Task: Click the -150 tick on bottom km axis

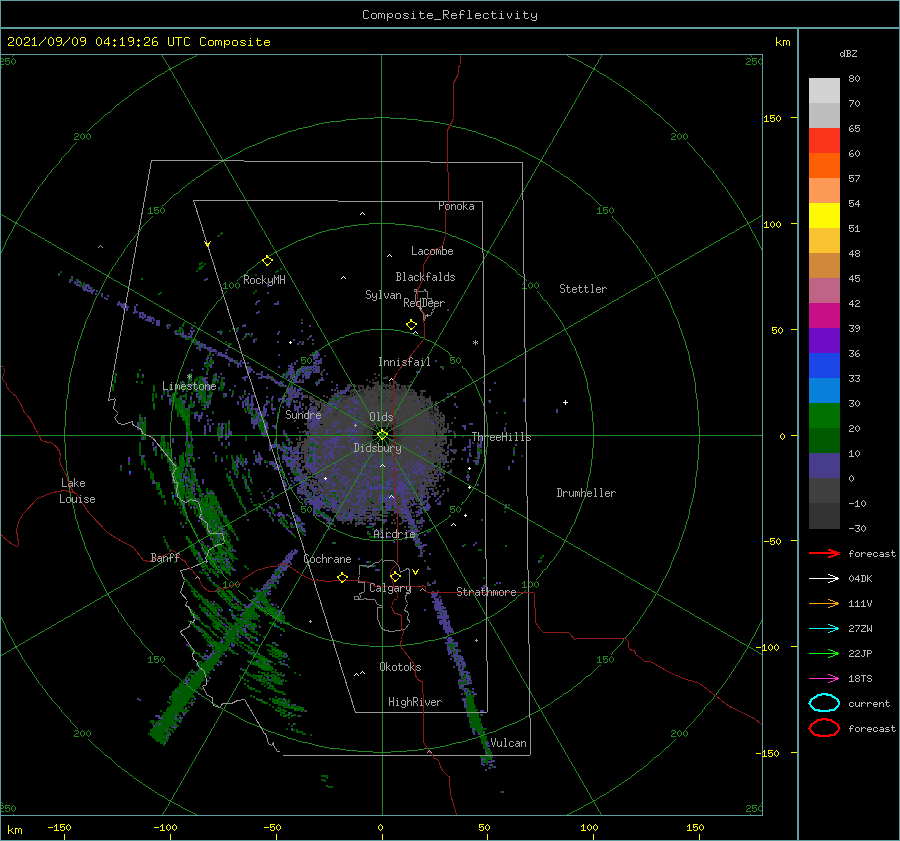Action: pyautogui.click(x=59, y=827)
